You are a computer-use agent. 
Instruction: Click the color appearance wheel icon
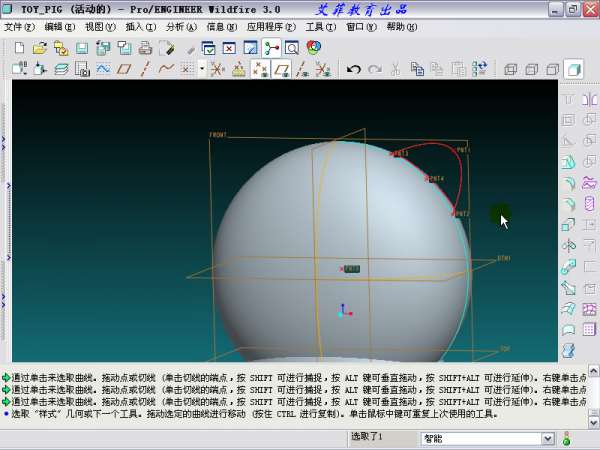point(313,47)
